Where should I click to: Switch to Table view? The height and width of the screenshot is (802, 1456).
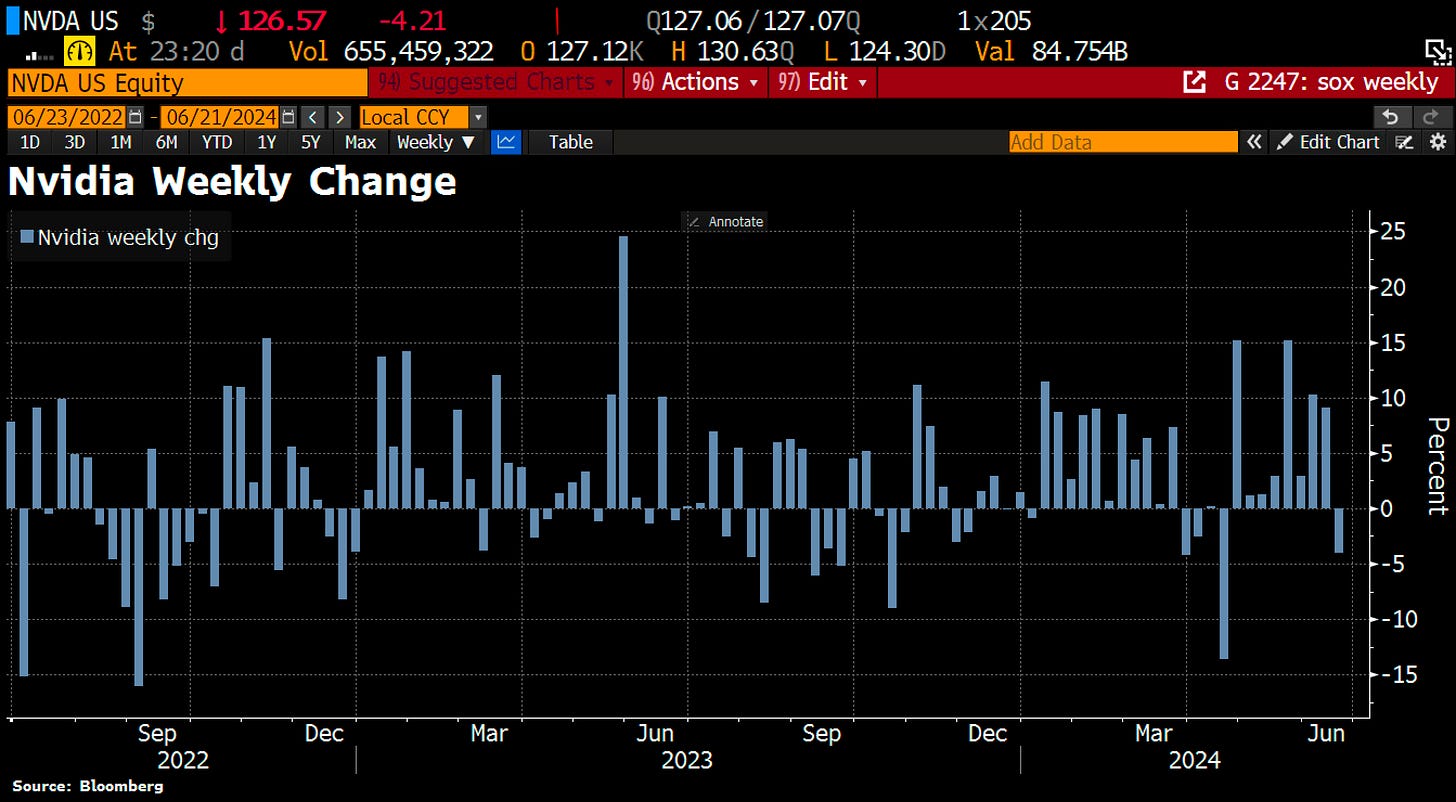[570, 142]
